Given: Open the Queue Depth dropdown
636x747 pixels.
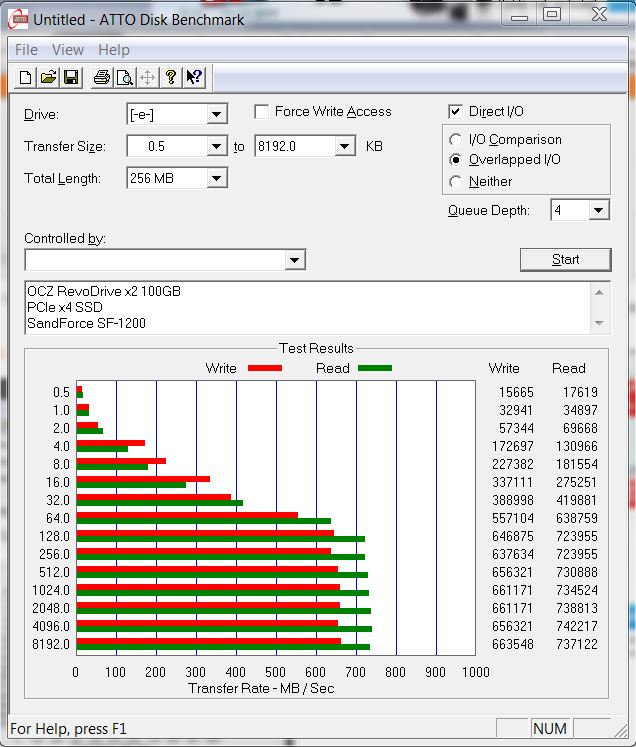Looking at the screenshot, I should tap(598, 211).
